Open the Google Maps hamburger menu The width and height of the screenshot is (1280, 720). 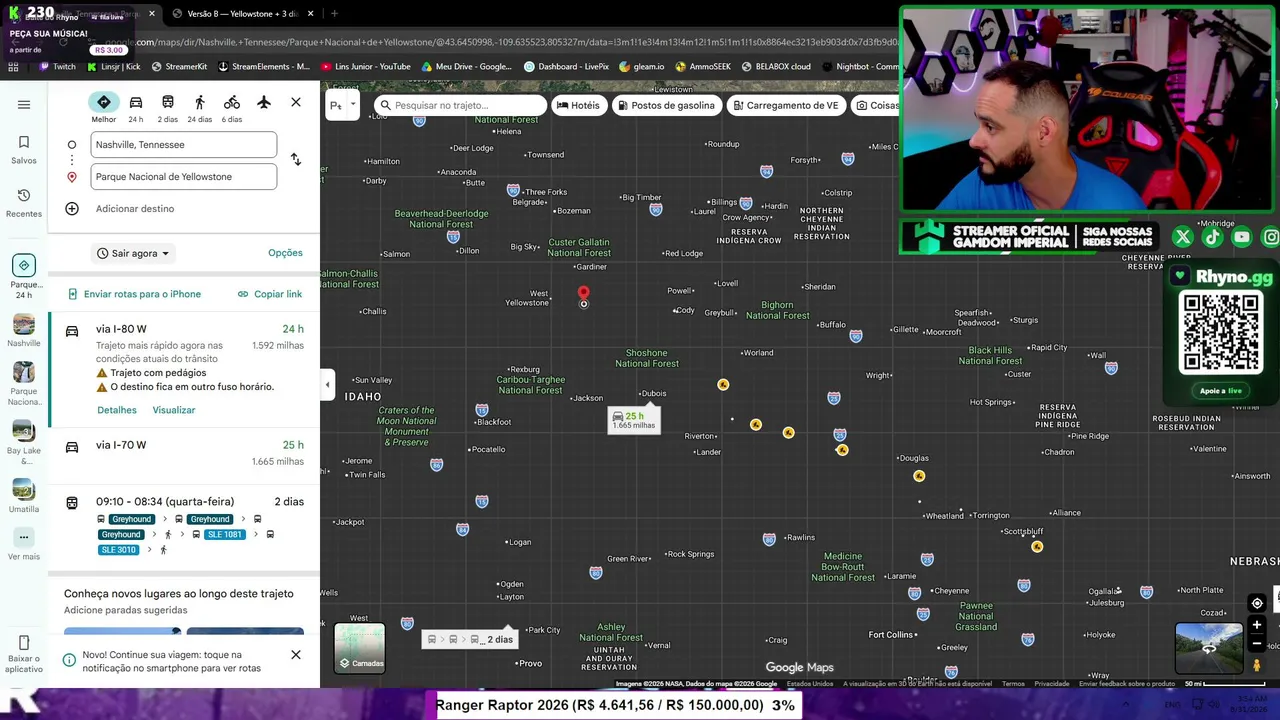pos(24,104)
